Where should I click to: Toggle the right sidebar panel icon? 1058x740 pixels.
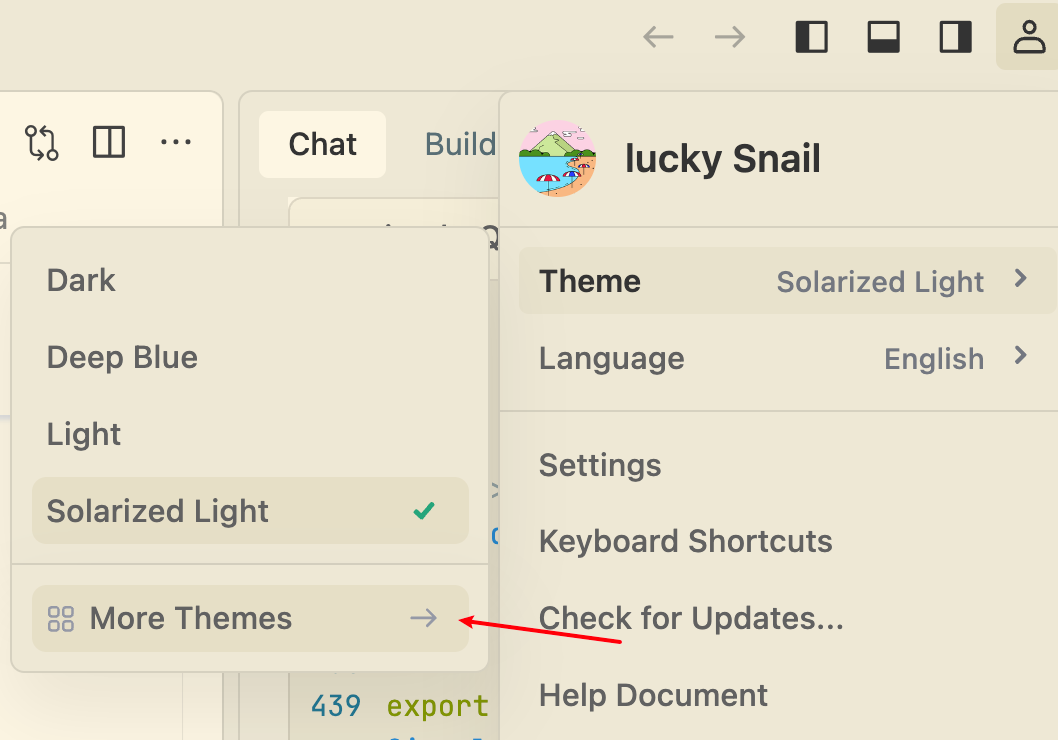pyautogui.click(x=956, y=37)
